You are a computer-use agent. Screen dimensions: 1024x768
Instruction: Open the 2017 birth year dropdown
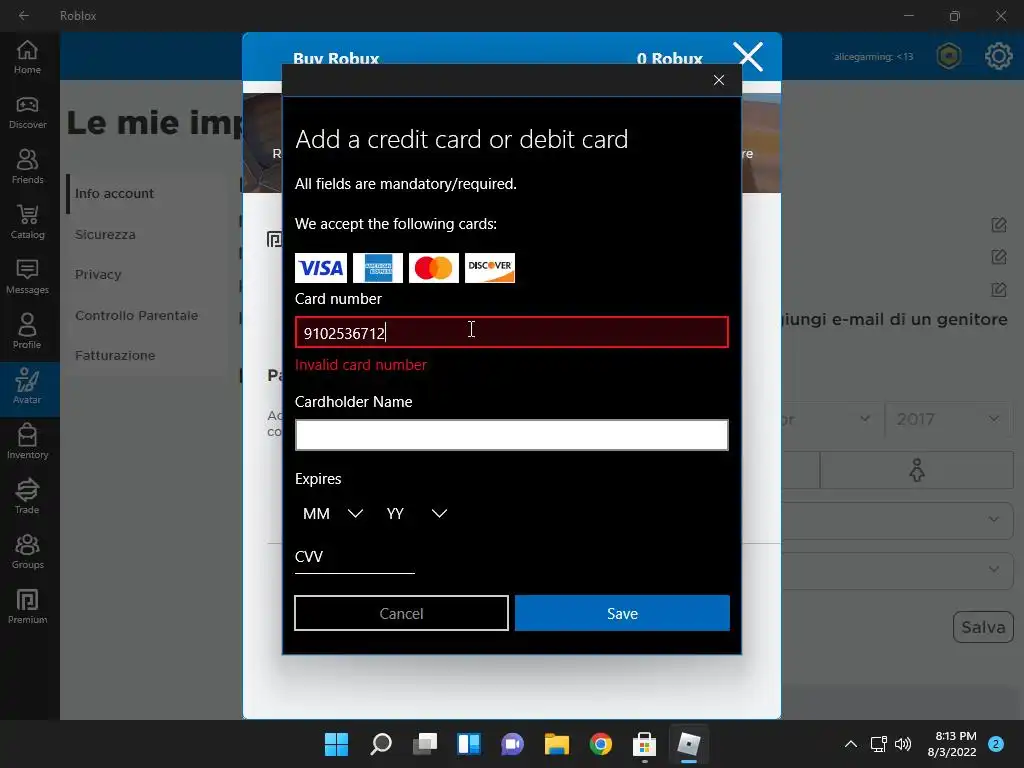point(949,419)
